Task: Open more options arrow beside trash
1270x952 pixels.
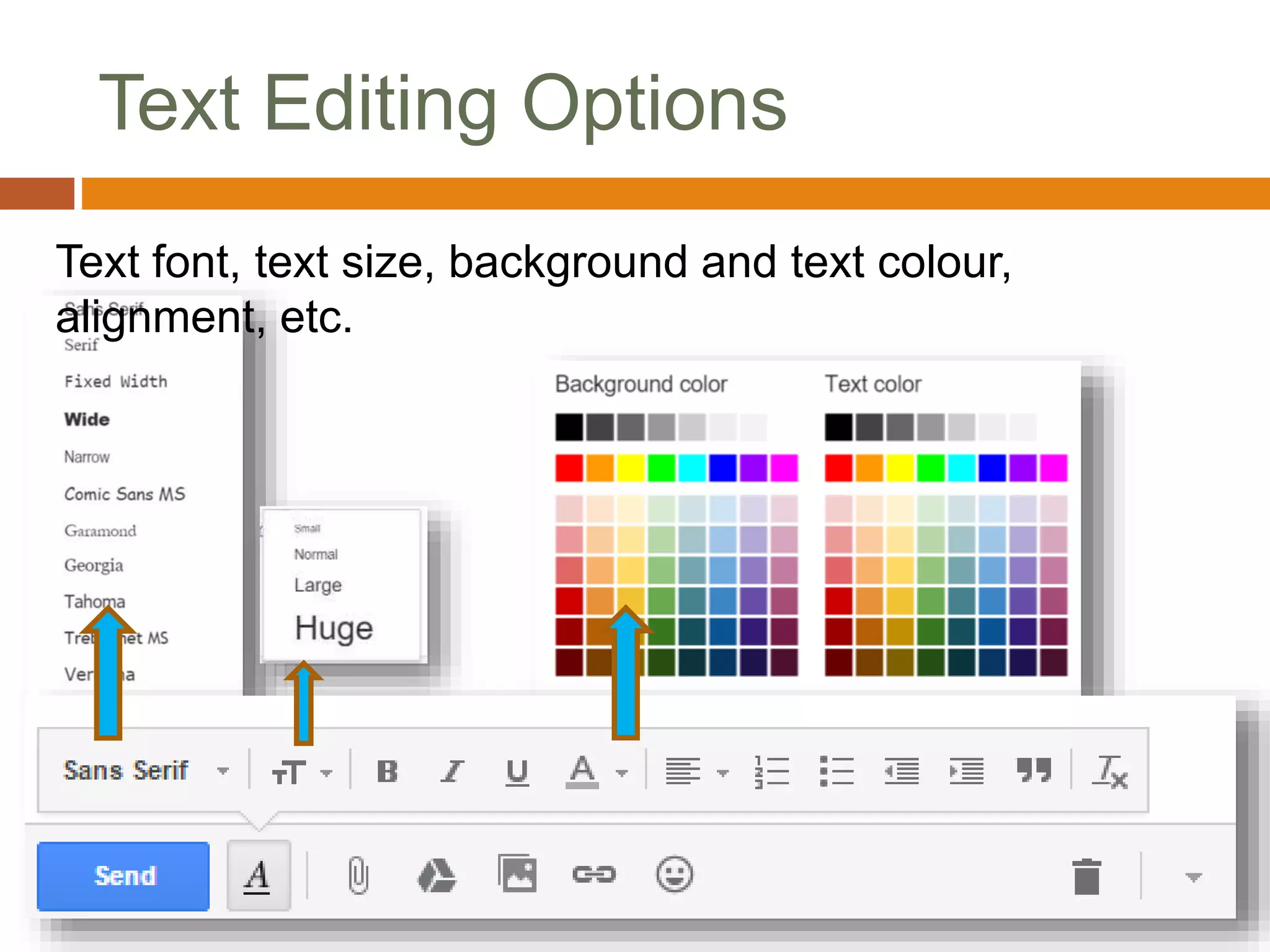Action: click(1194, 877)
